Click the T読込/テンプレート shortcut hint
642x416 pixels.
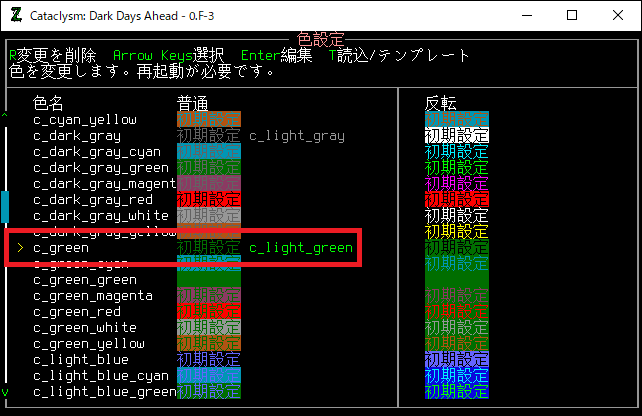[400, 56]
